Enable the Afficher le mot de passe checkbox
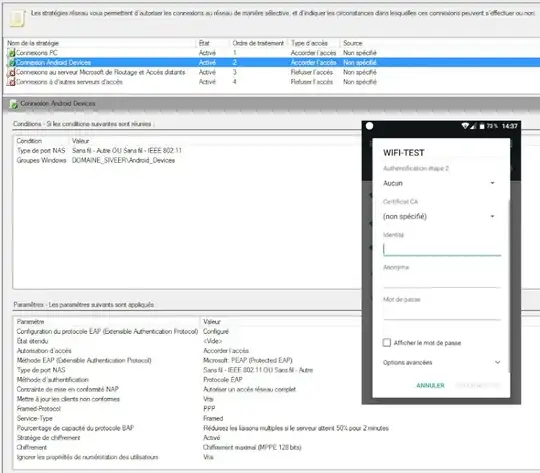Viewport: 540px width, 473px height. (x=387, y=342)
